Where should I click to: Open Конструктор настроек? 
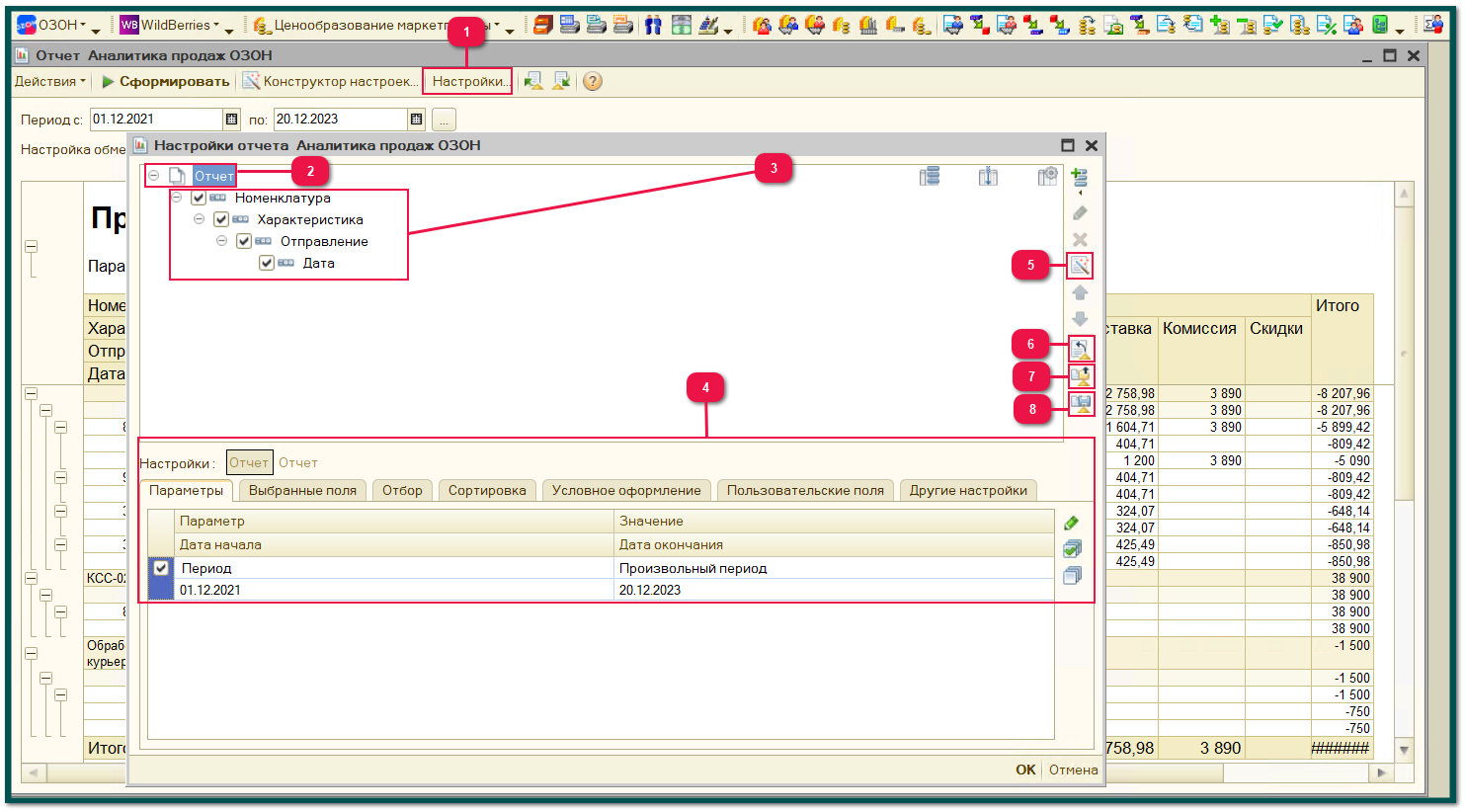(x=331, y=81)
